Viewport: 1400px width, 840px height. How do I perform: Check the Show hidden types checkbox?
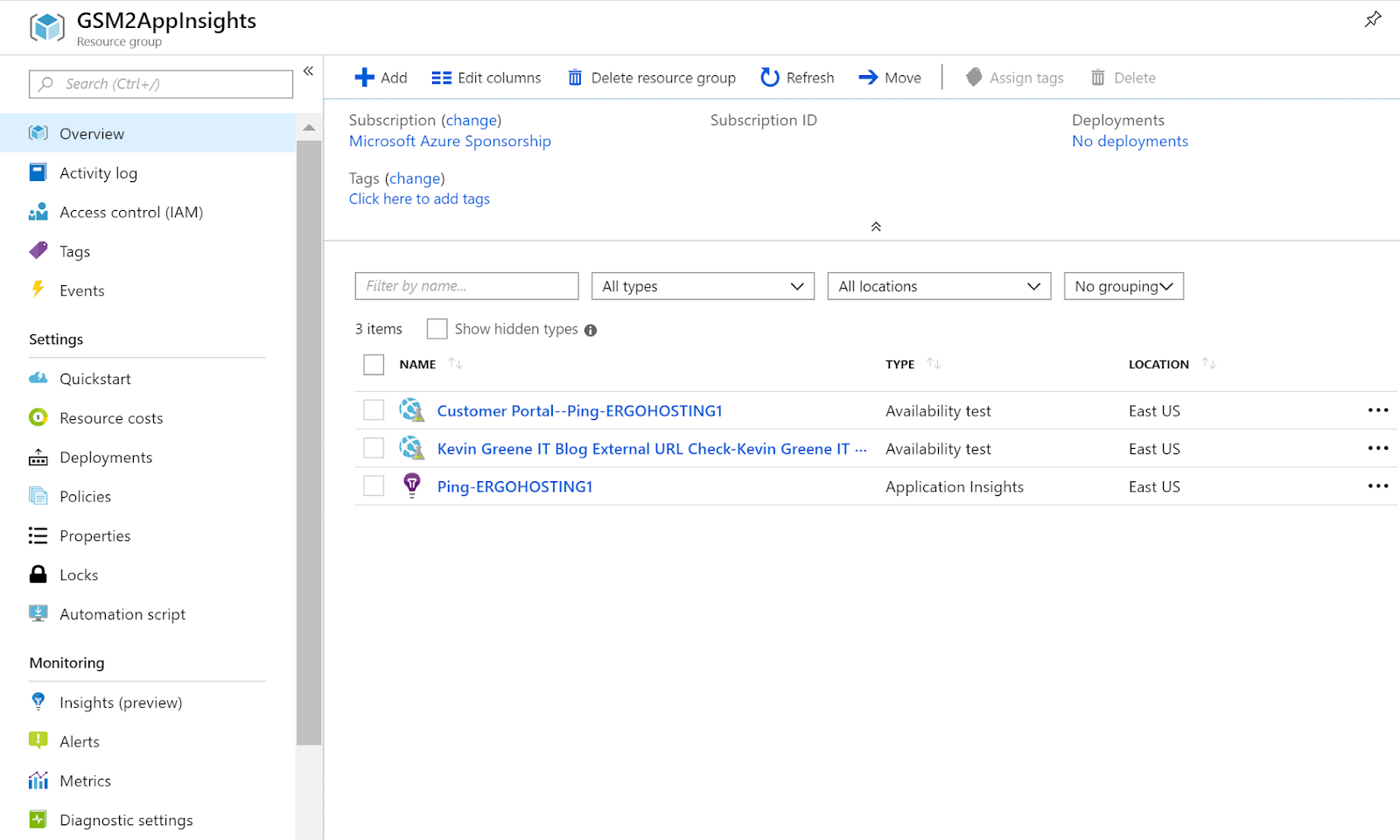pyautogui.click(x=437, y=328)
